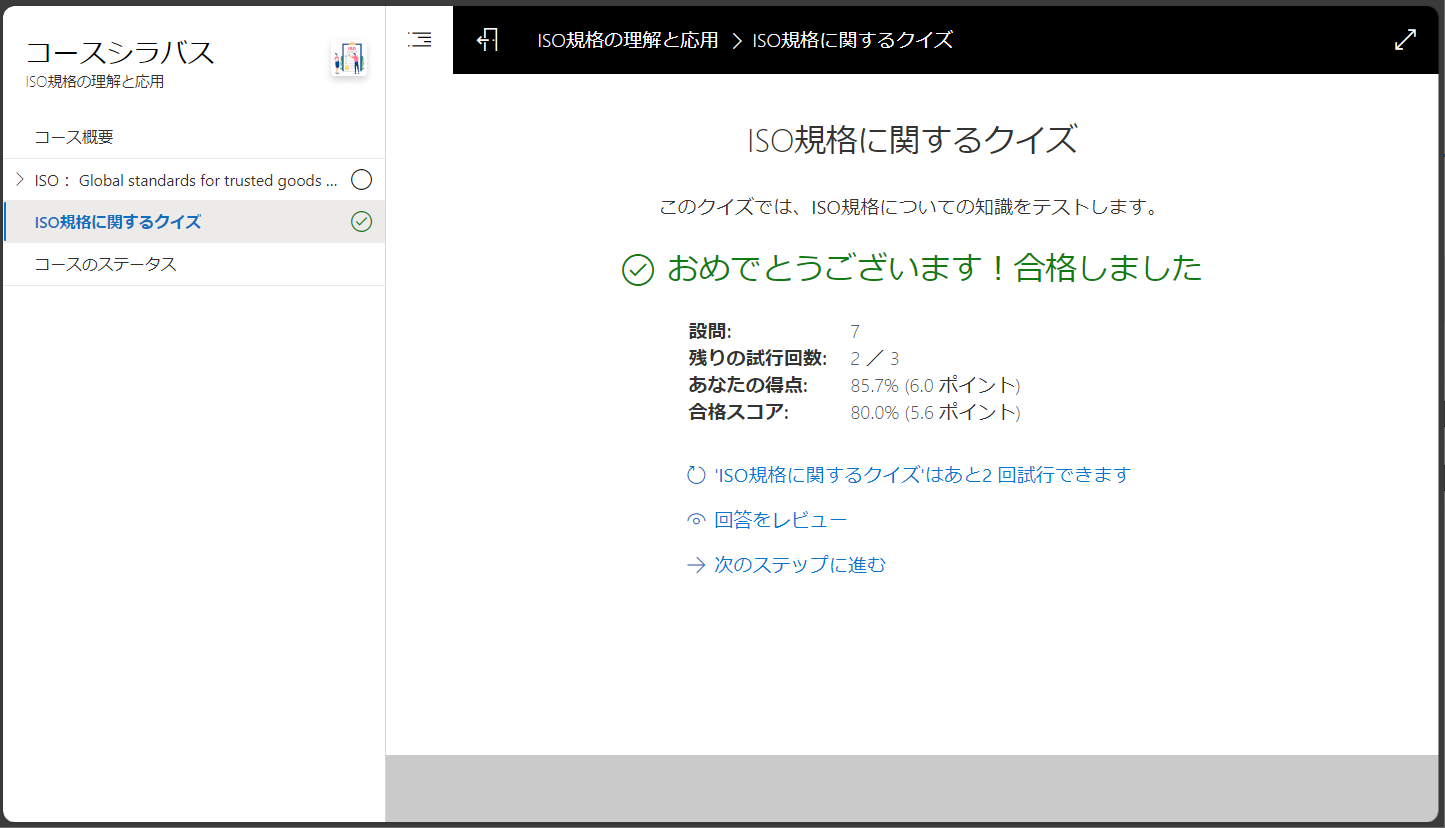1445x828 pixels.
Task: Click the ISO規格の理解と応用 breadcrumb
Action: click(x=628, y=40)
